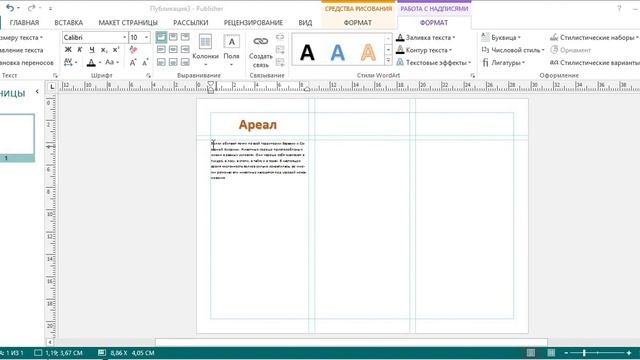Click break link icon in Связывание group
Screen dimensions: 640x360
(280, 38)
